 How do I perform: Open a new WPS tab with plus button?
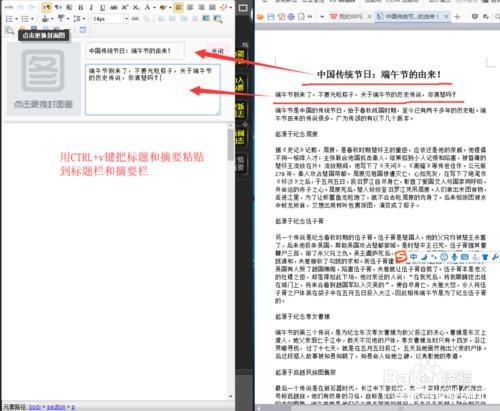(457, 16)
